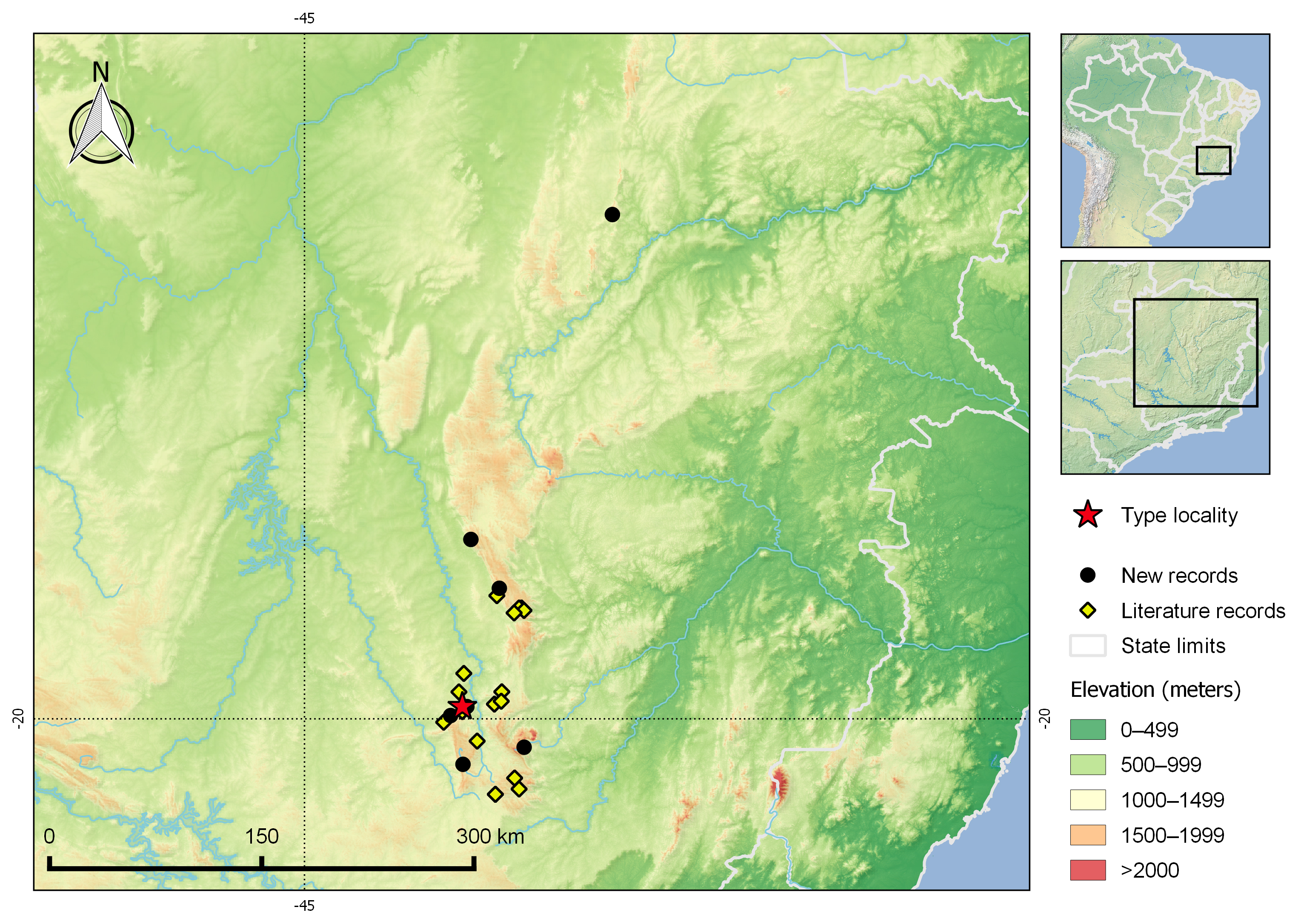Click the 300 km scale bar label
Image resolution: width=1301 pixels, height=924 pixels.
click(x=490, y=836)
